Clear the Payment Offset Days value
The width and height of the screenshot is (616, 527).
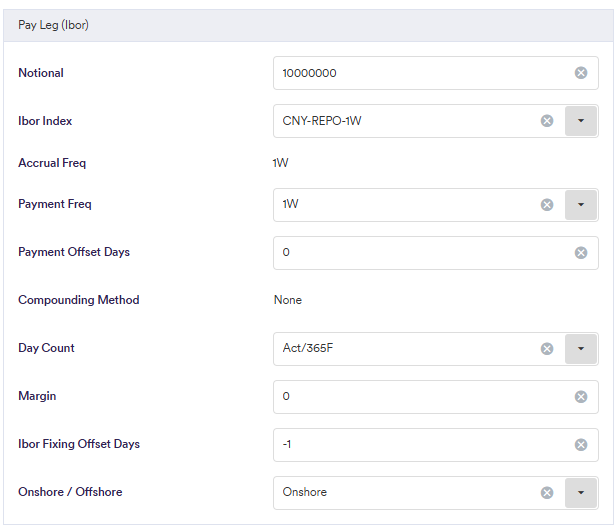(x=580, y=253)
